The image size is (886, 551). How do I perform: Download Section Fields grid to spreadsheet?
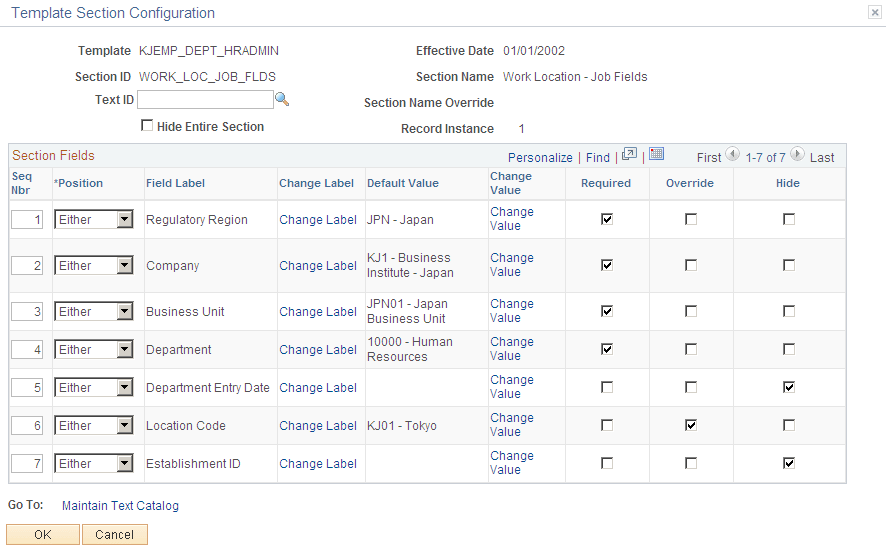pyautogui.click(x=656, y=154)
